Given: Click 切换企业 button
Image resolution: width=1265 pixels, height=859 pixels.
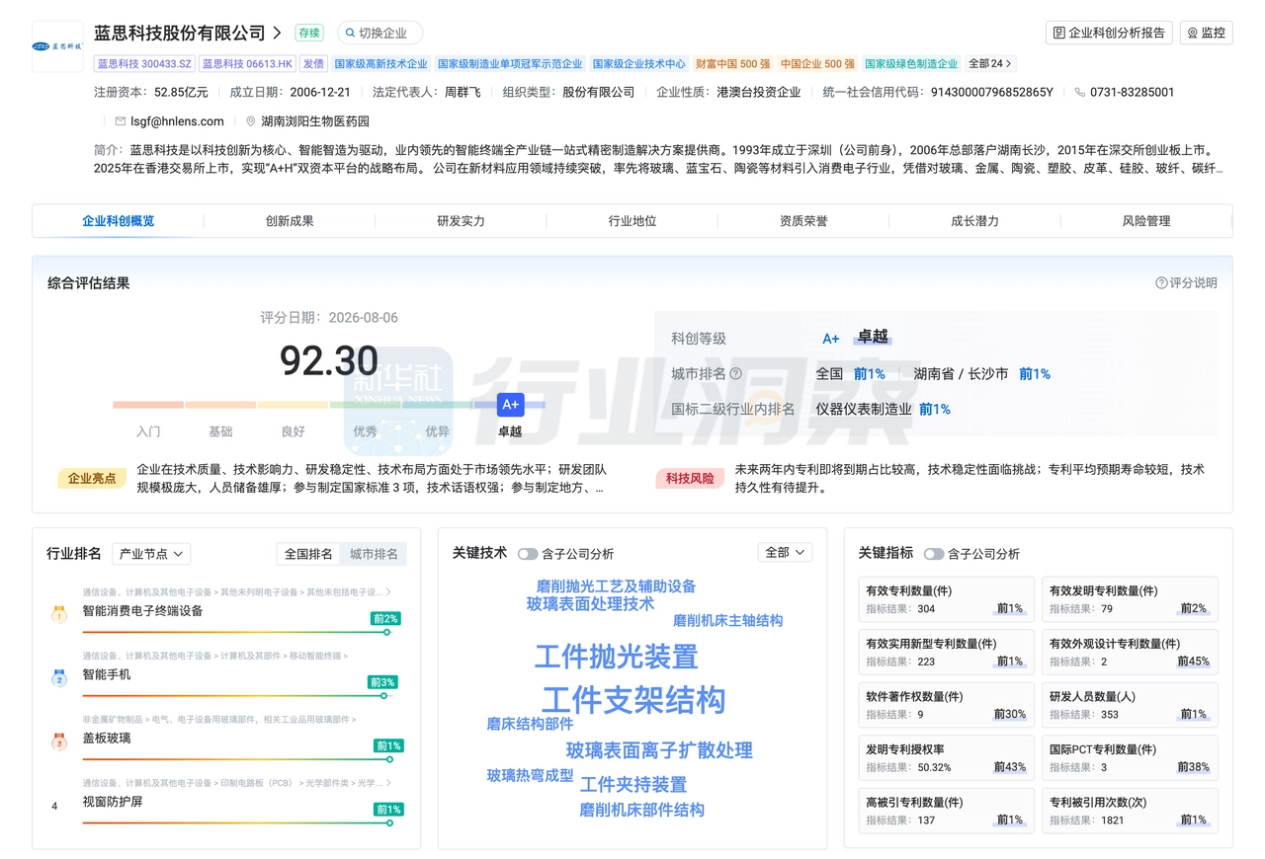Looking at the screenshot, I should click(x=380, y=33).
